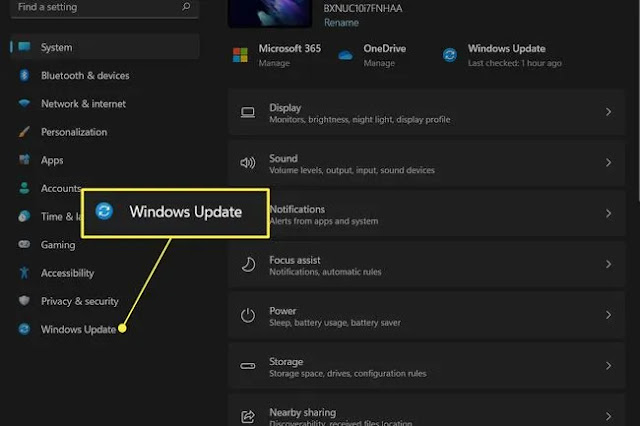Click the 'Sleep, battery usage, battery saver' text
This screenshot has height=426, width=640.
click(335, 323)
